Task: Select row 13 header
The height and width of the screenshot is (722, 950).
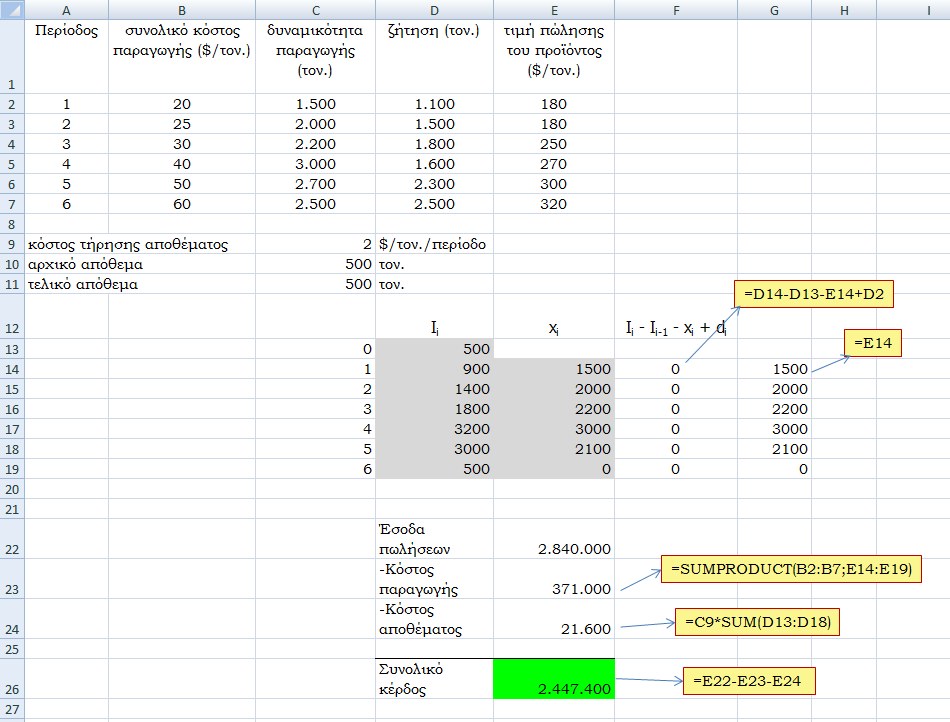Action: [12, 349]
